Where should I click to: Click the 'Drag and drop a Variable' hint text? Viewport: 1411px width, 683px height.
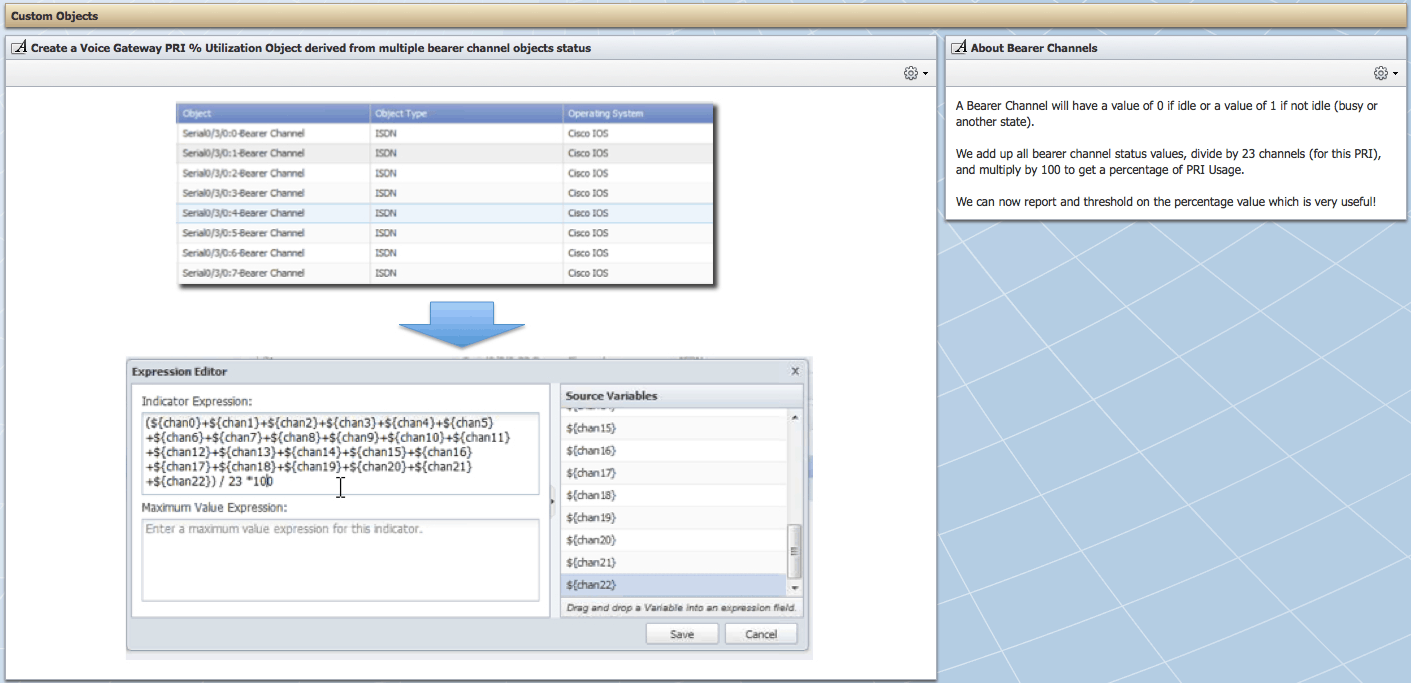pyautogui.click(x=683, y=608)
